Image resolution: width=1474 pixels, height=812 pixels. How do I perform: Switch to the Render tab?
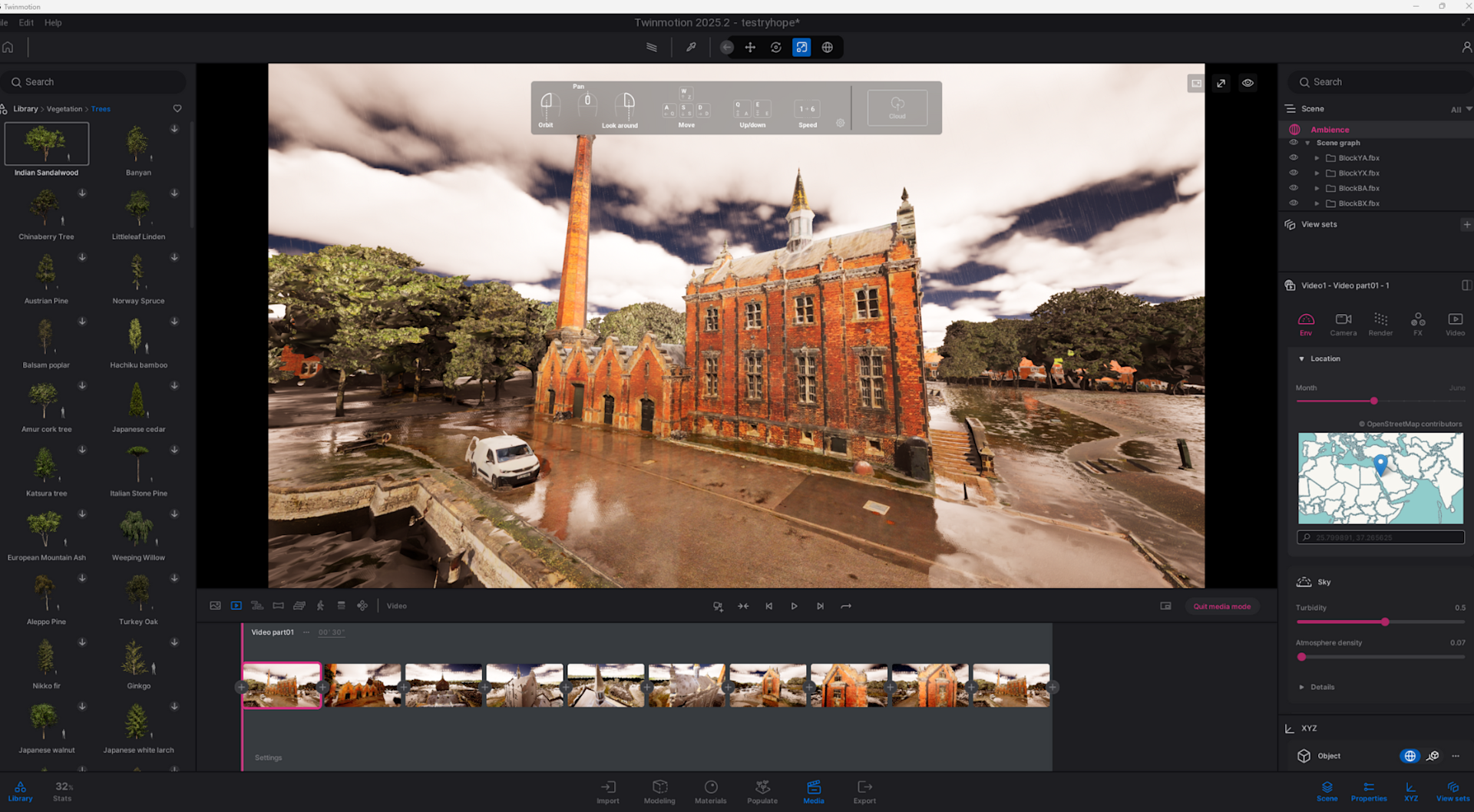click(x=1380, y=323)
